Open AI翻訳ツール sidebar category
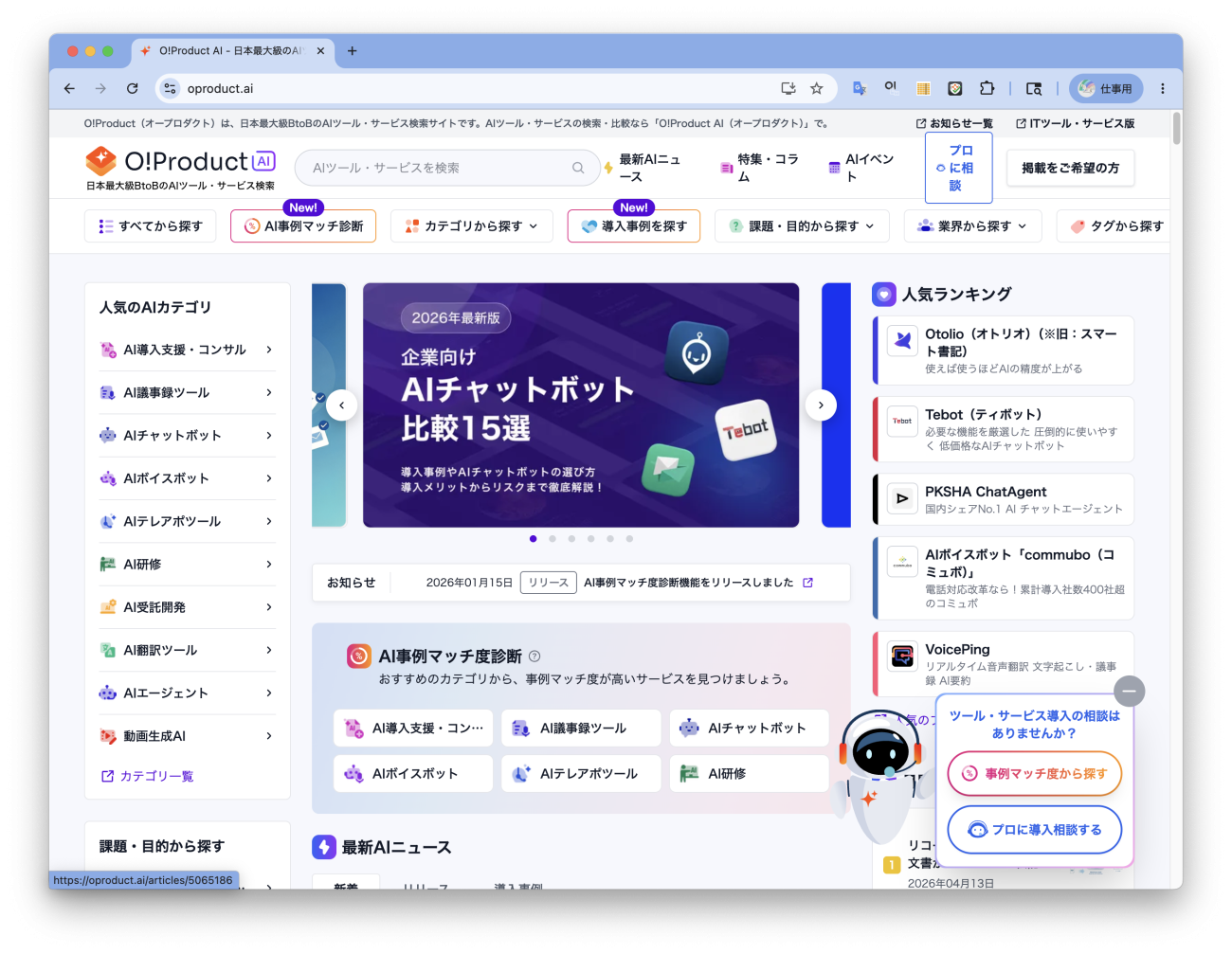This screenshot has width=1232, height=954. pos(187,650)
